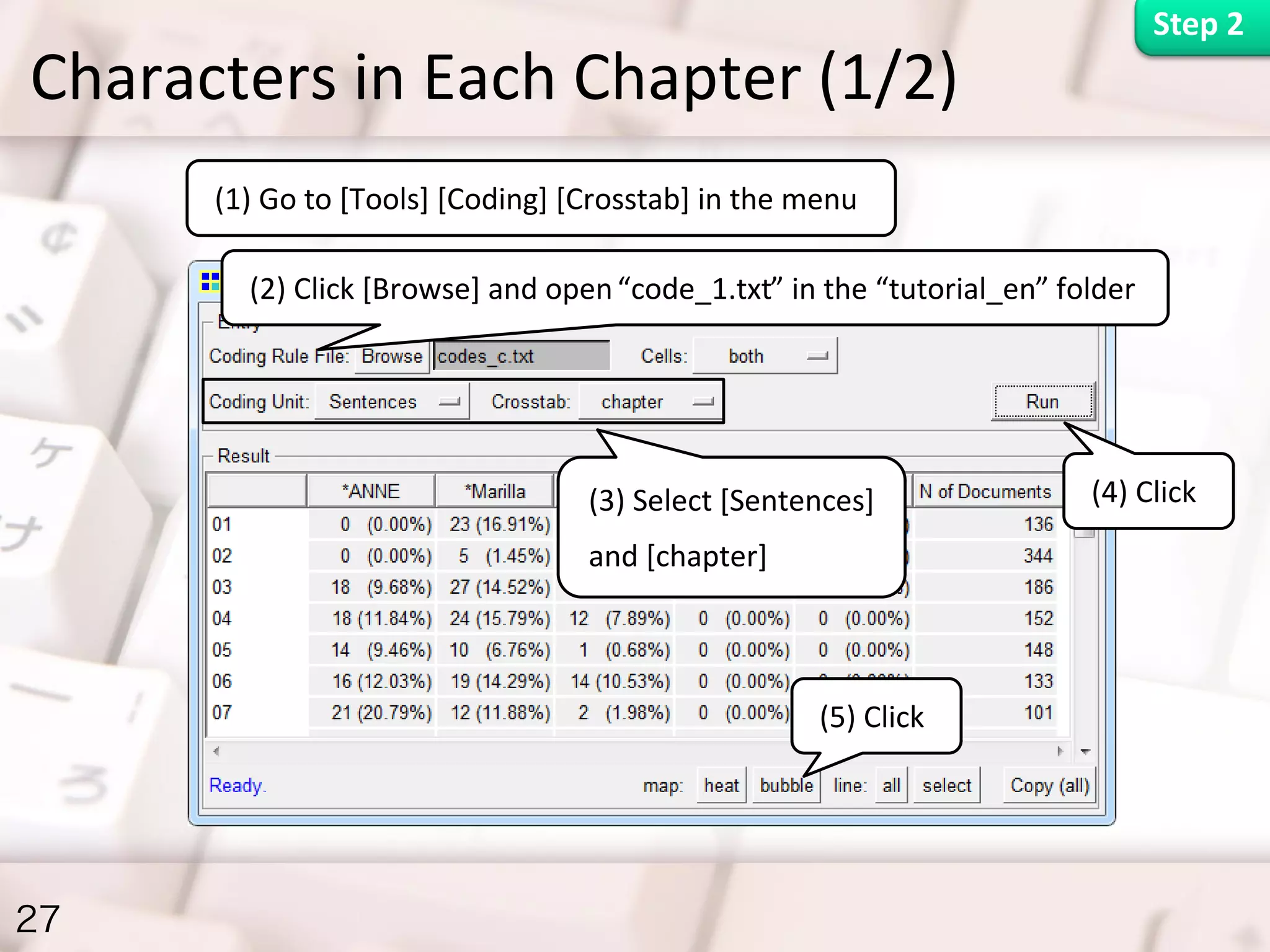Select chapter row label 06
This screenshot has width=1270, height=952.
point(222,681)
